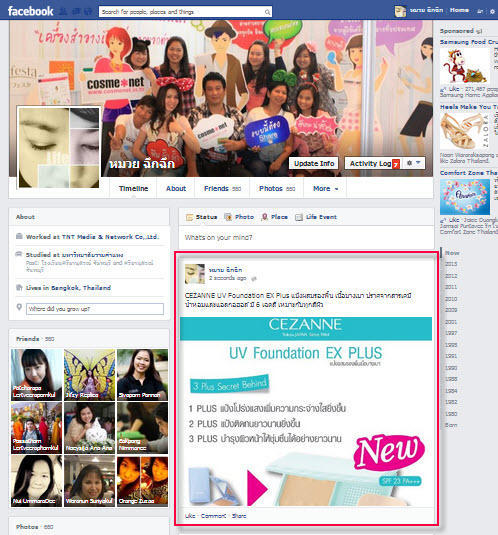Screen dimensions: 498x535
Task: Open the Samsung sponsored ad thumbnail
Action: tap(465, 66)
